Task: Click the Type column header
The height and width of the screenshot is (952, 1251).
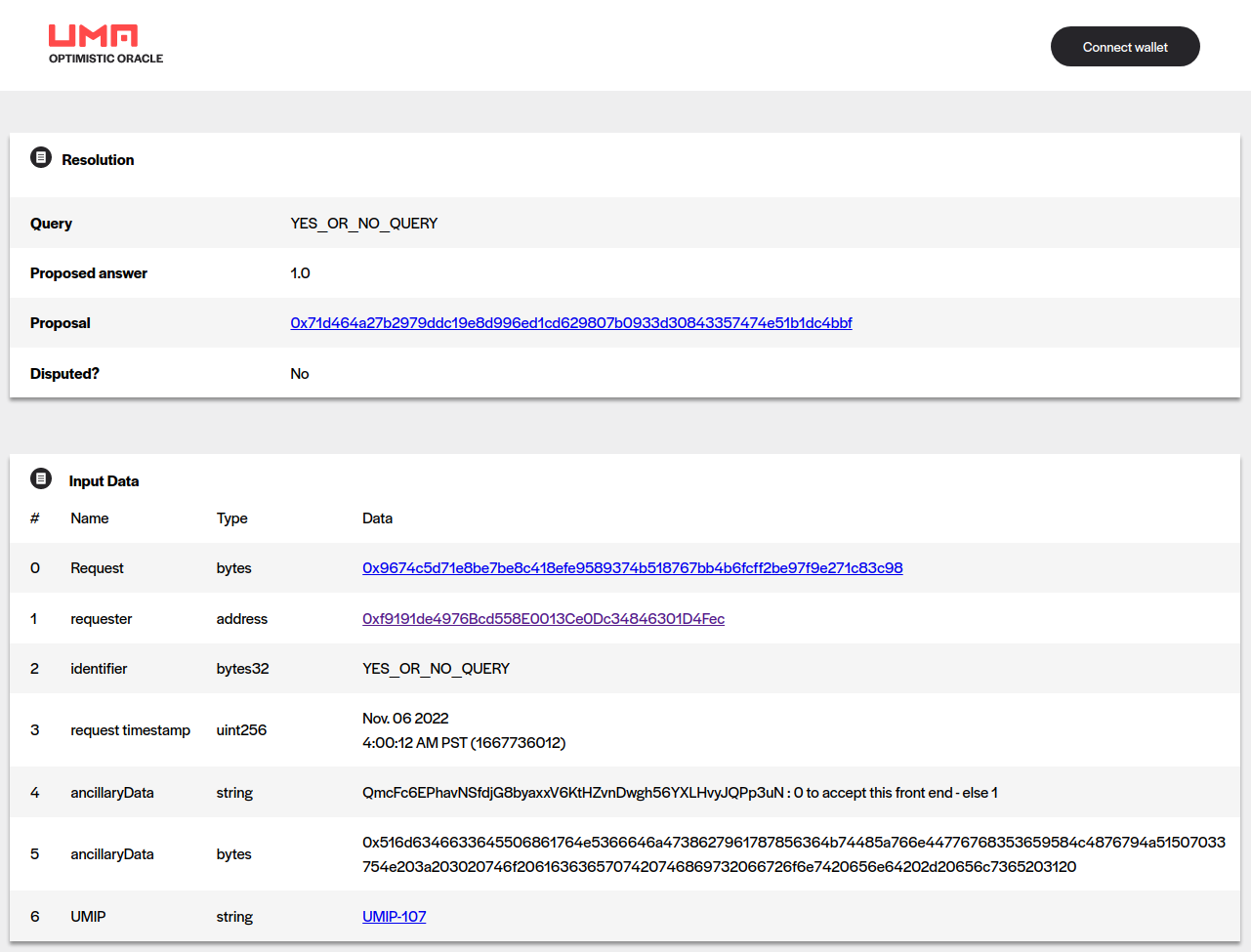Action: coord(232,518)
